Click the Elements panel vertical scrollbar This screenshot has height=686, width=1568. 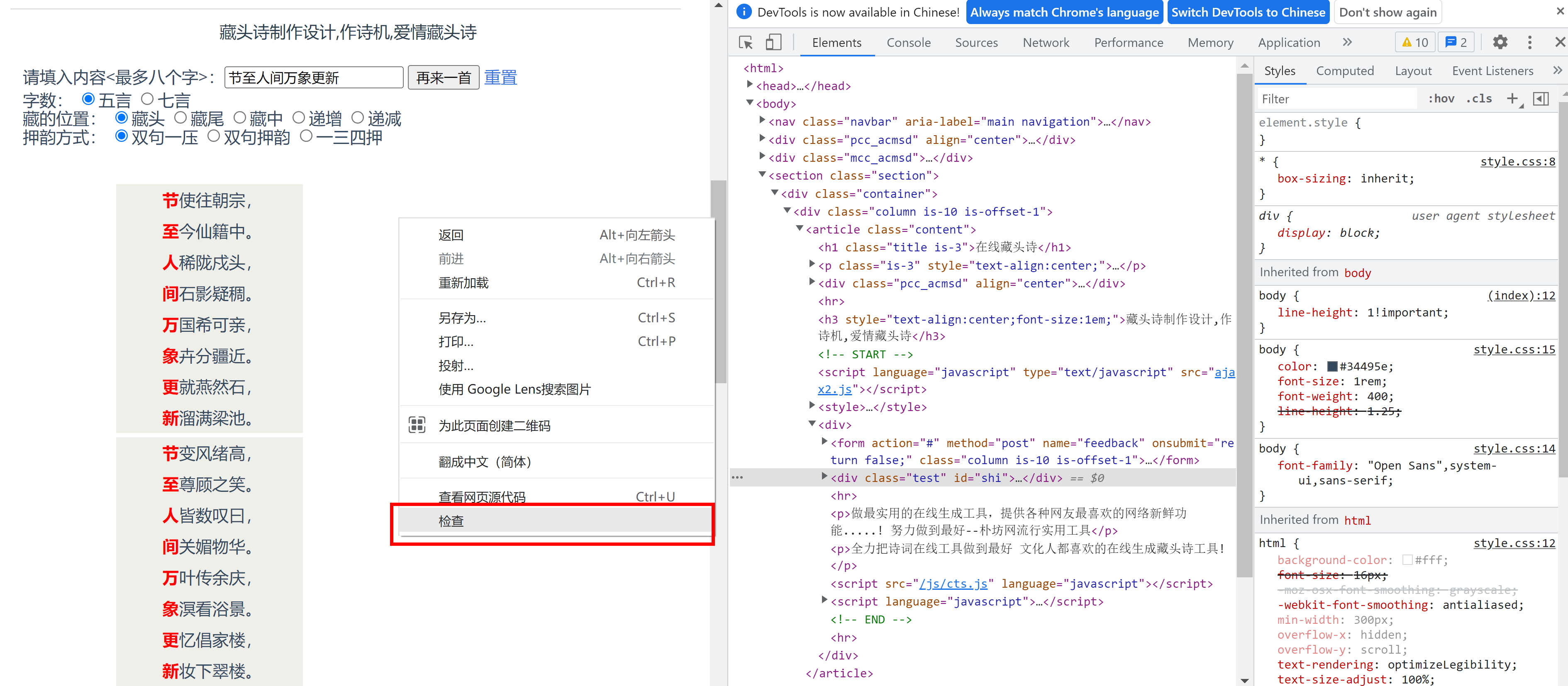1244,326
